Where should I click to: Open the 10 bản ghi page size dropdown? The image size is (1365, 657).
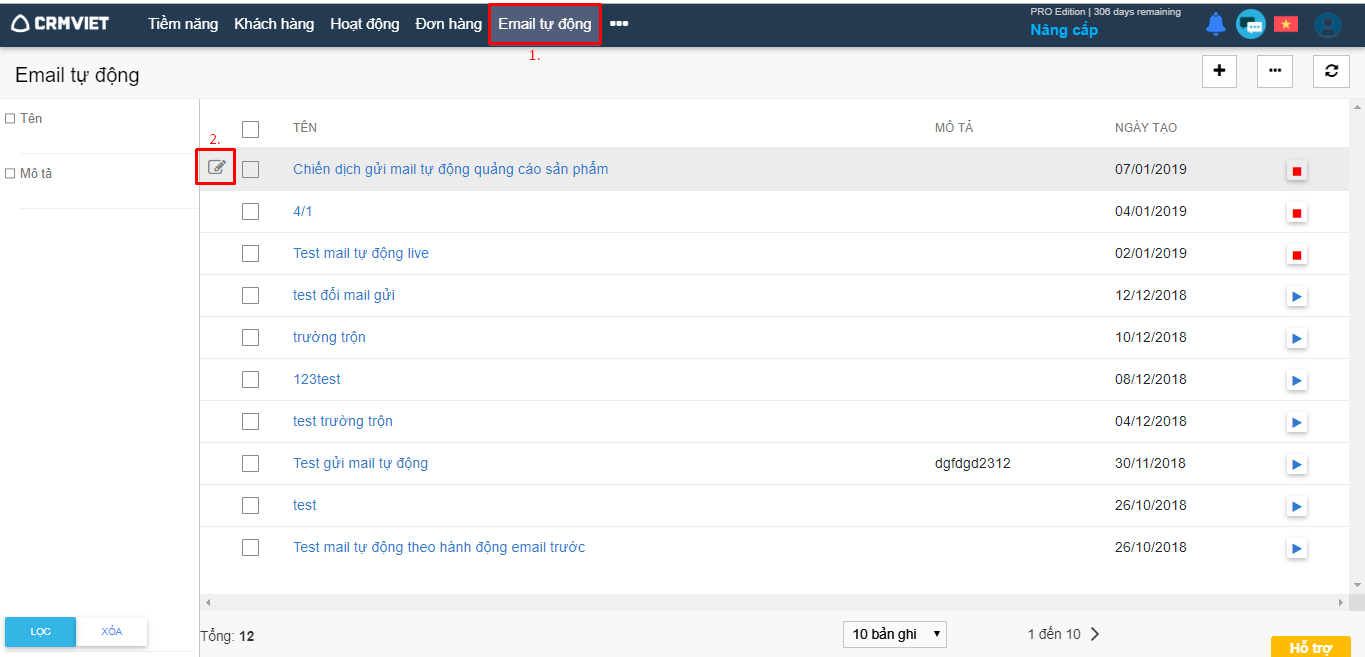895,634
